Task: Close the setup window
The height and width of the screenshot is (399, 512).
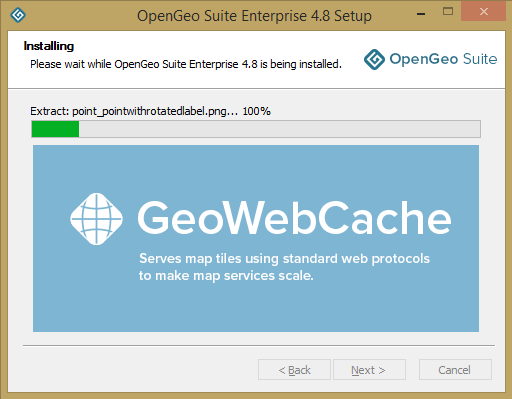Action: coord(484,12)
